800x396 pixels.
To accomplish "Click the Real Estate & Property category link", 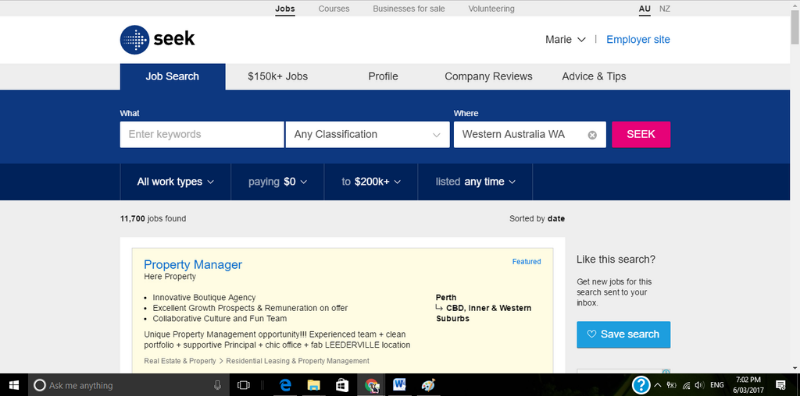I will click(x=180, y=361).
